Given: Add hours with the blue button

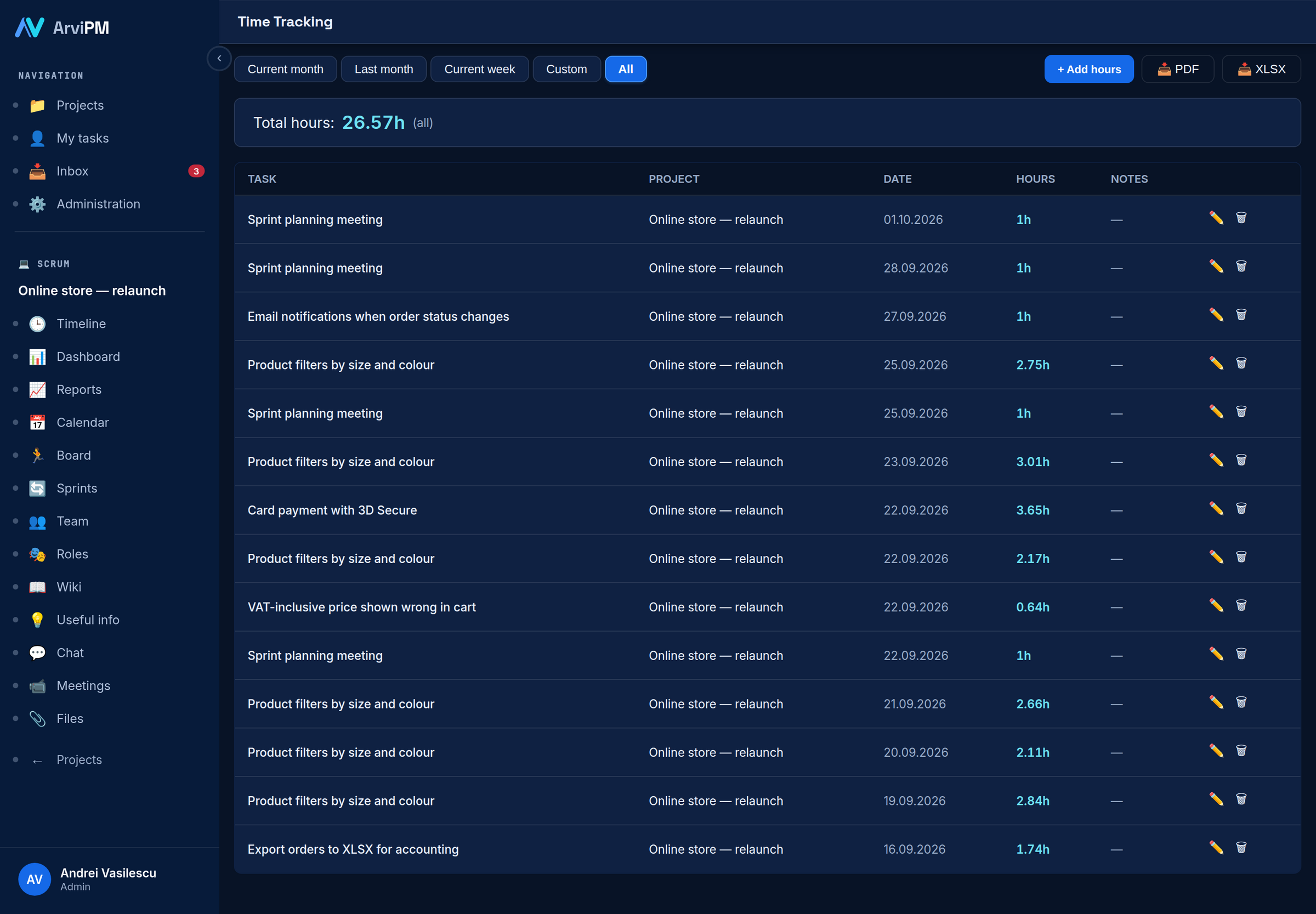Looking at the screenshot, I should [x=1088, y=69].
